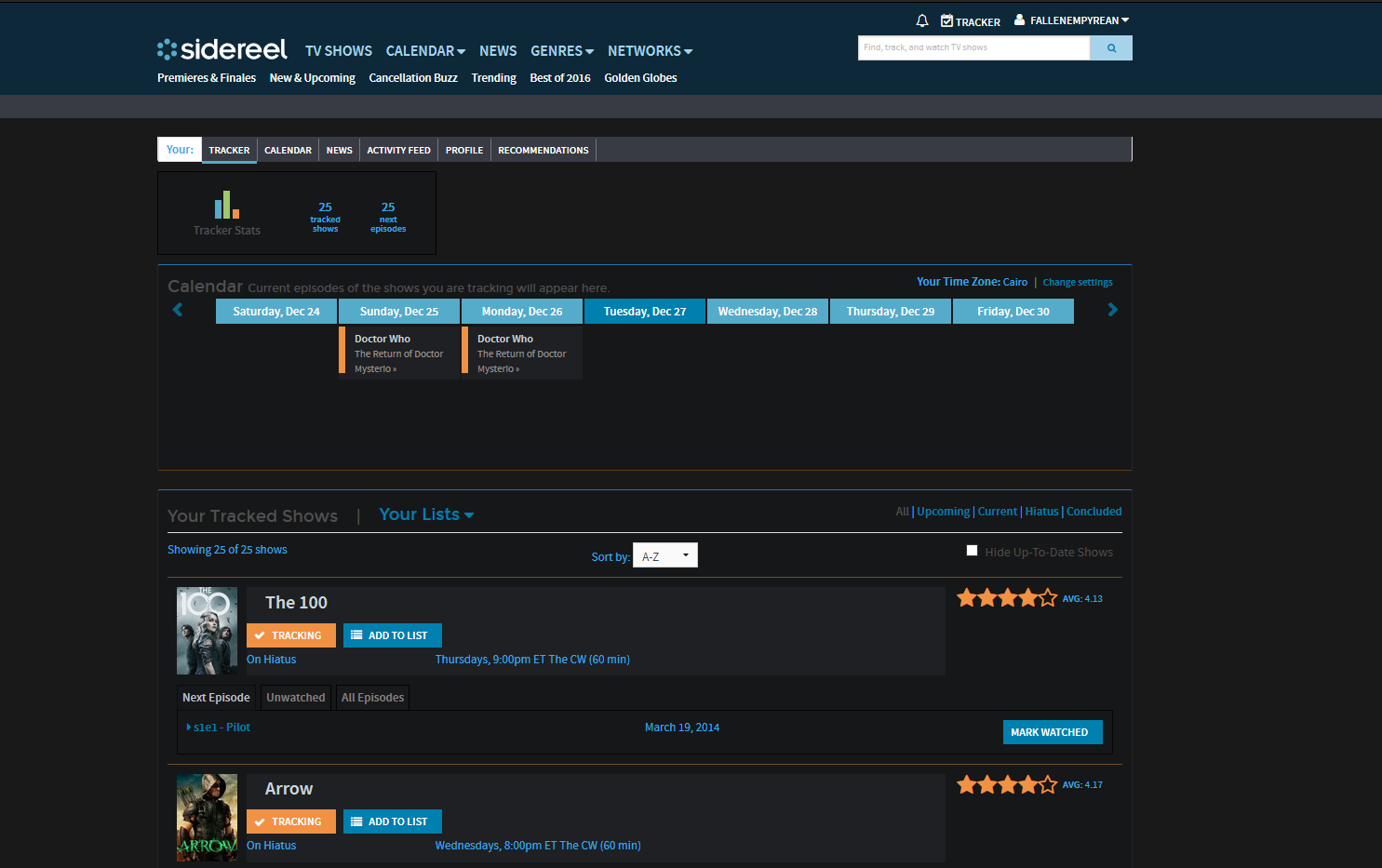This screenshot has height=868, width=1382.
Task: Toggle Tracking button for The 100
Action: [290, 635]
